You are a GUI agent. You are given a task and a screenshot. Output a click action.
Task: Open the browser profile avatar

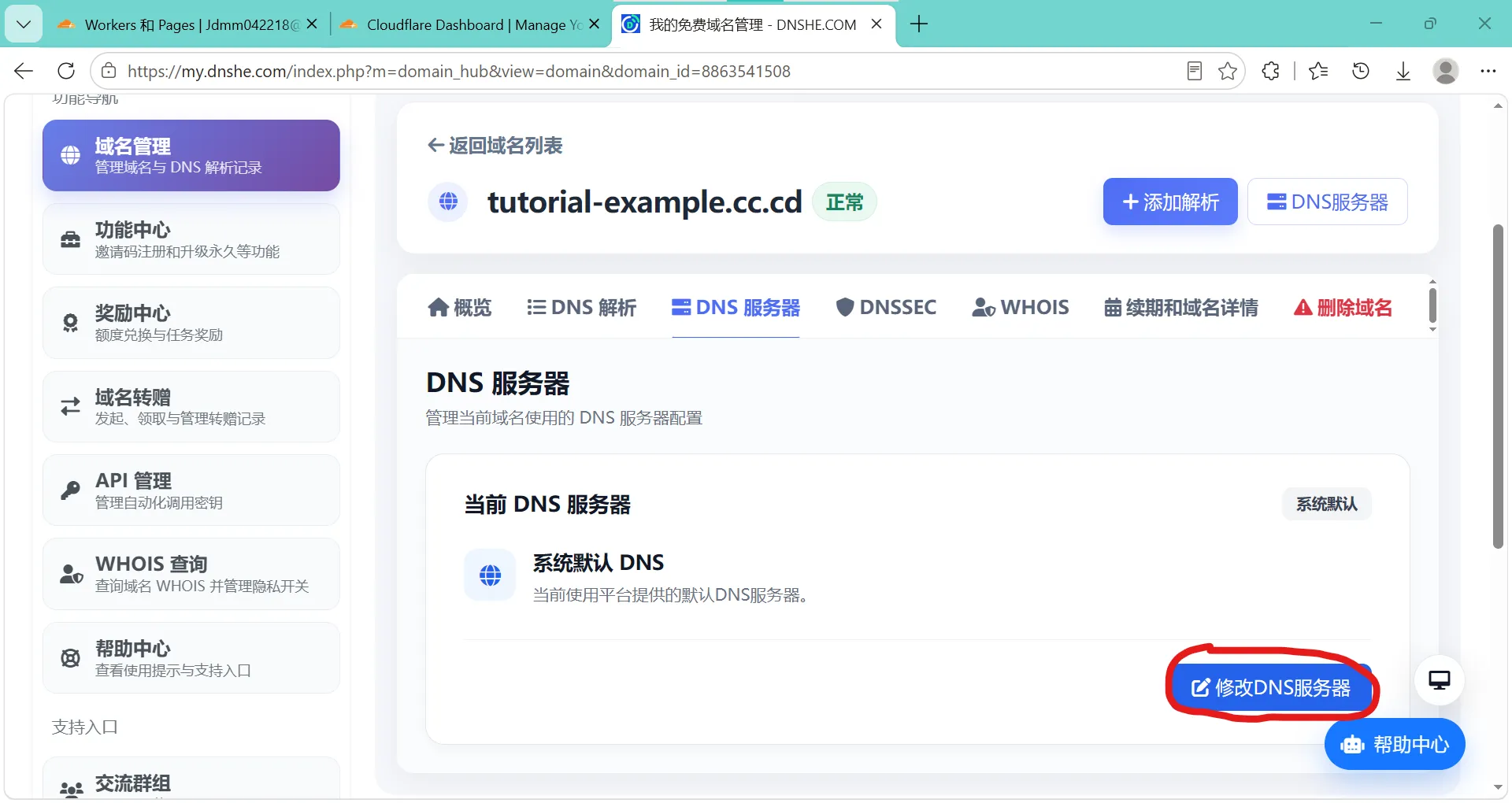point(1446,71)
